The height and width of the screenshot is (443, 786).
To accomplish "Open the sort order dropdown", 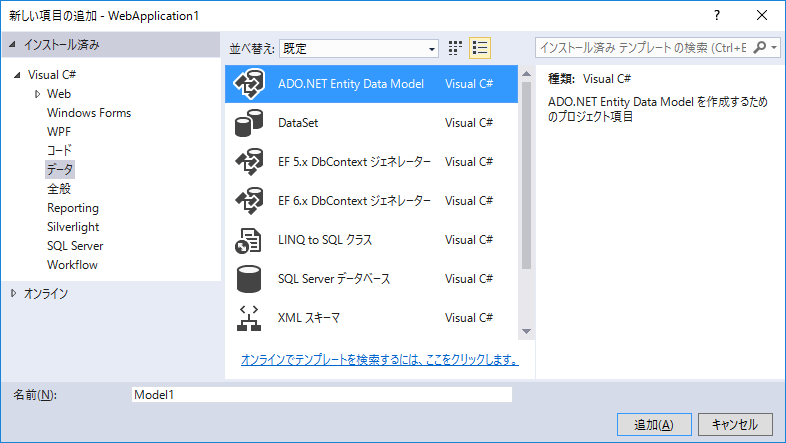I will 359,49.
